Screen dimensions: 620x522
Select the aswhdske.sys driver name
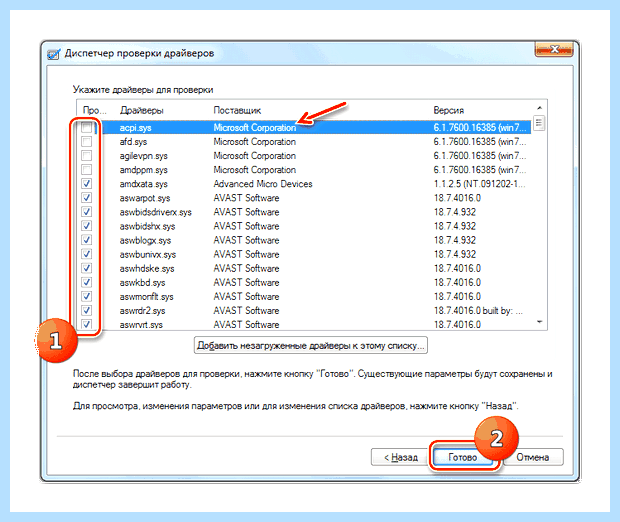click(x=147, y=269)
